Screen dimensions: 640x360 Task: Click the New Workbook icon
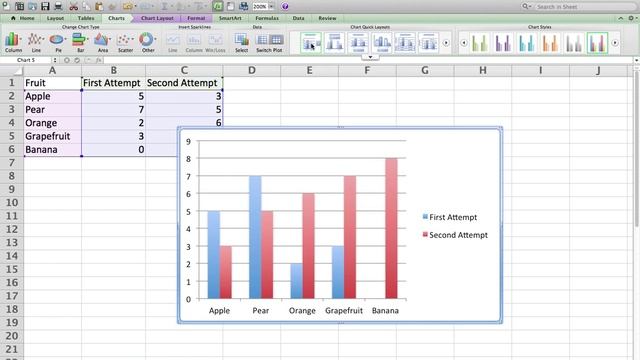coord(6,7)
